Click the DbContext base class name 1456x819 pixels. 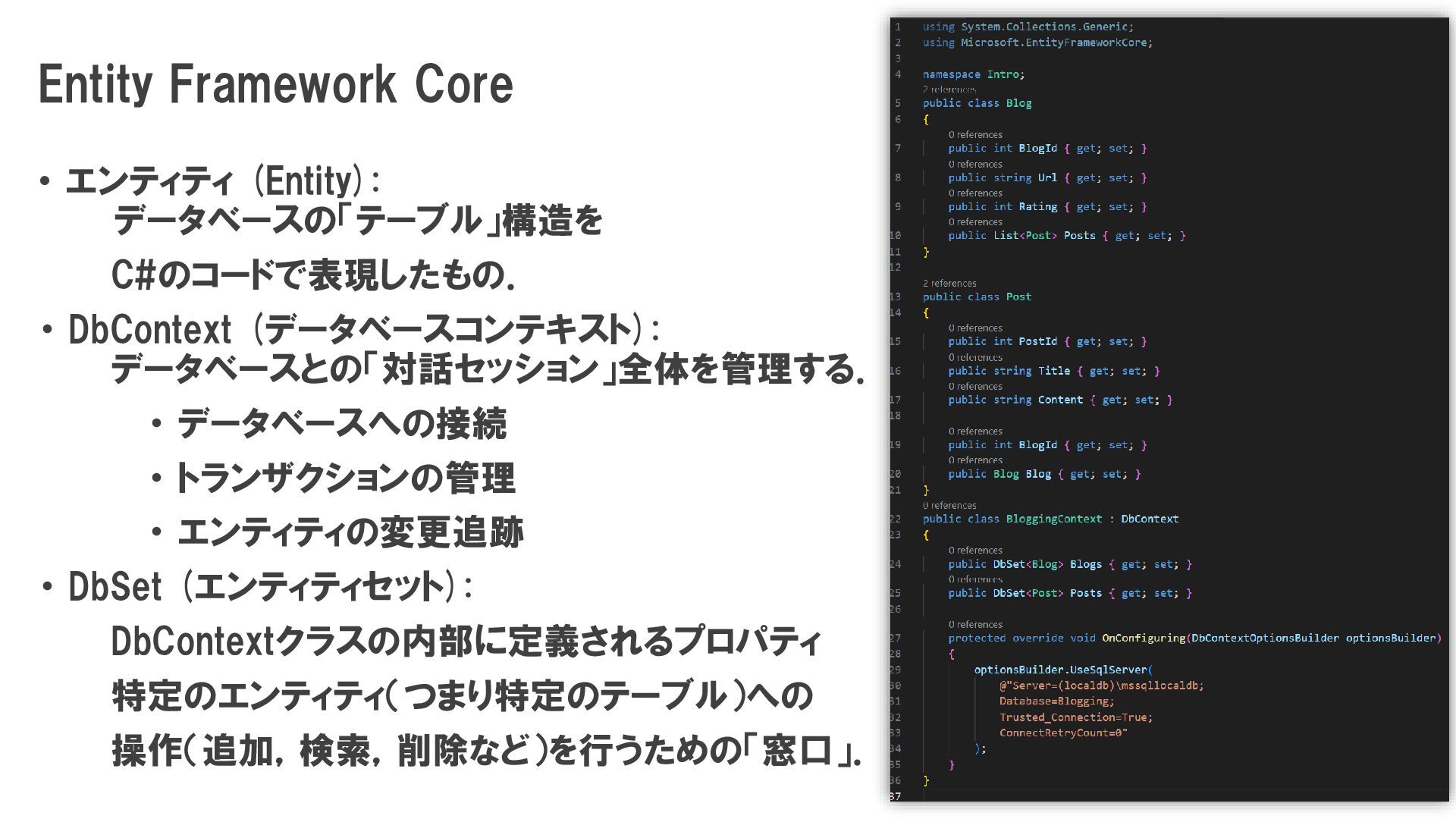(x=1149, y=519)
